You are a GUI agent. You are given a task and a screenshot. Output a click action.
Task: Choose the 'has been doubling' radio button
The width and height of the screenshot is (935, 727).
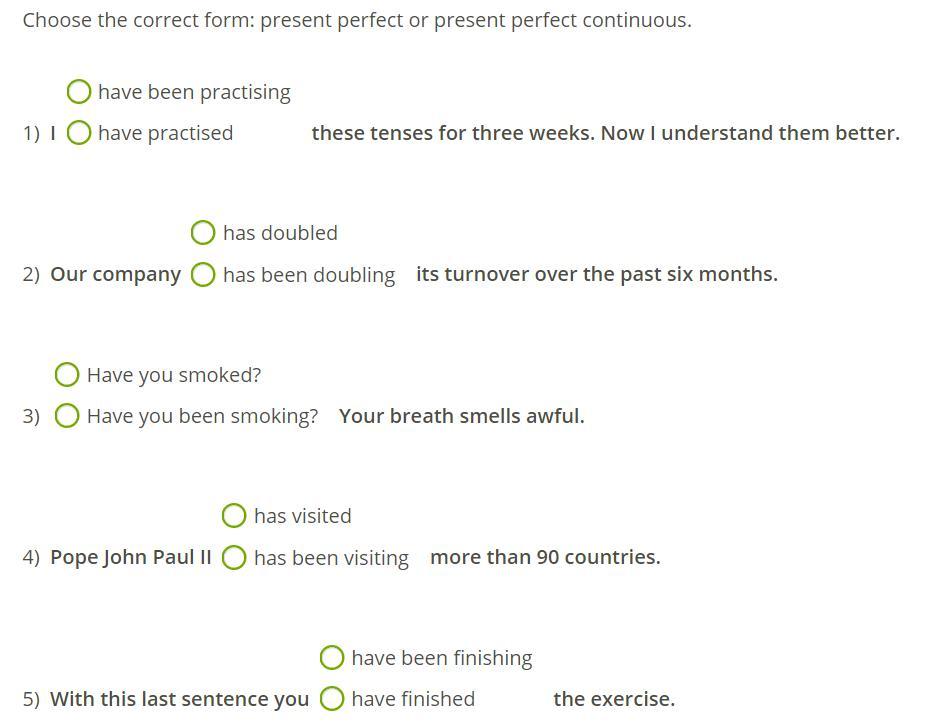(203, 274)
